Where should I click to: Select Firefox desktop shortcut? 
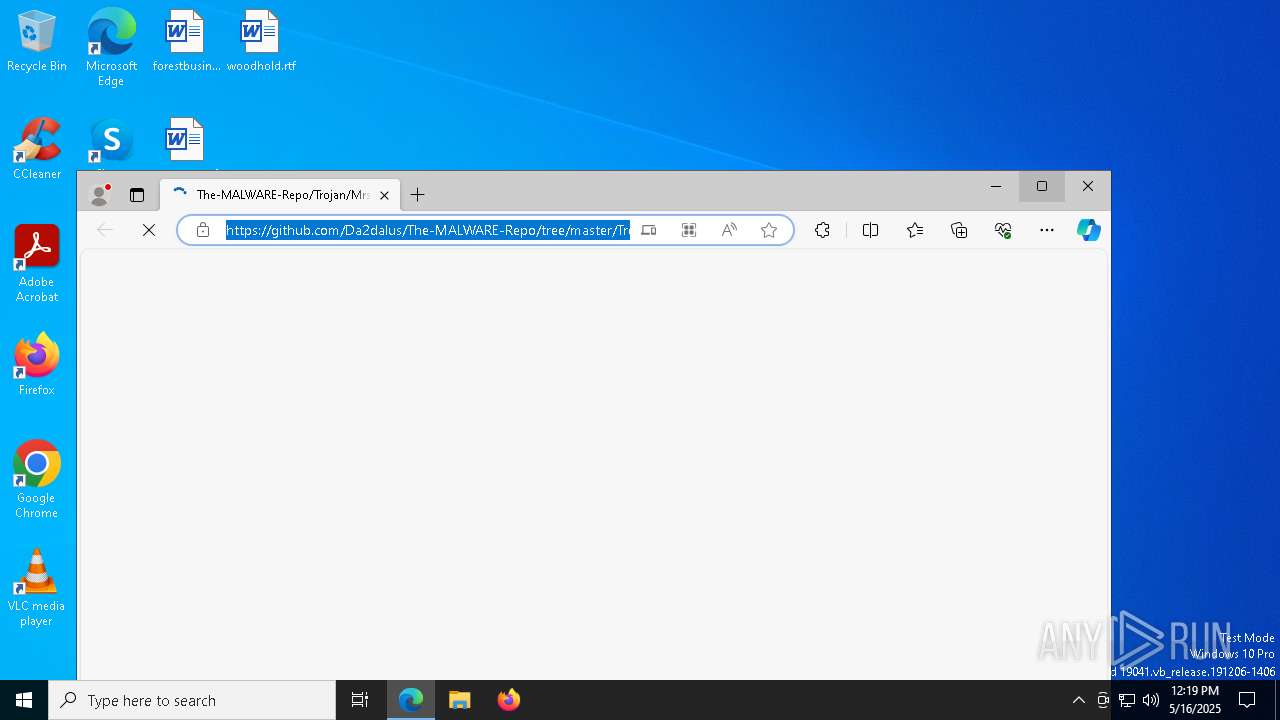[x=37, y=365]
